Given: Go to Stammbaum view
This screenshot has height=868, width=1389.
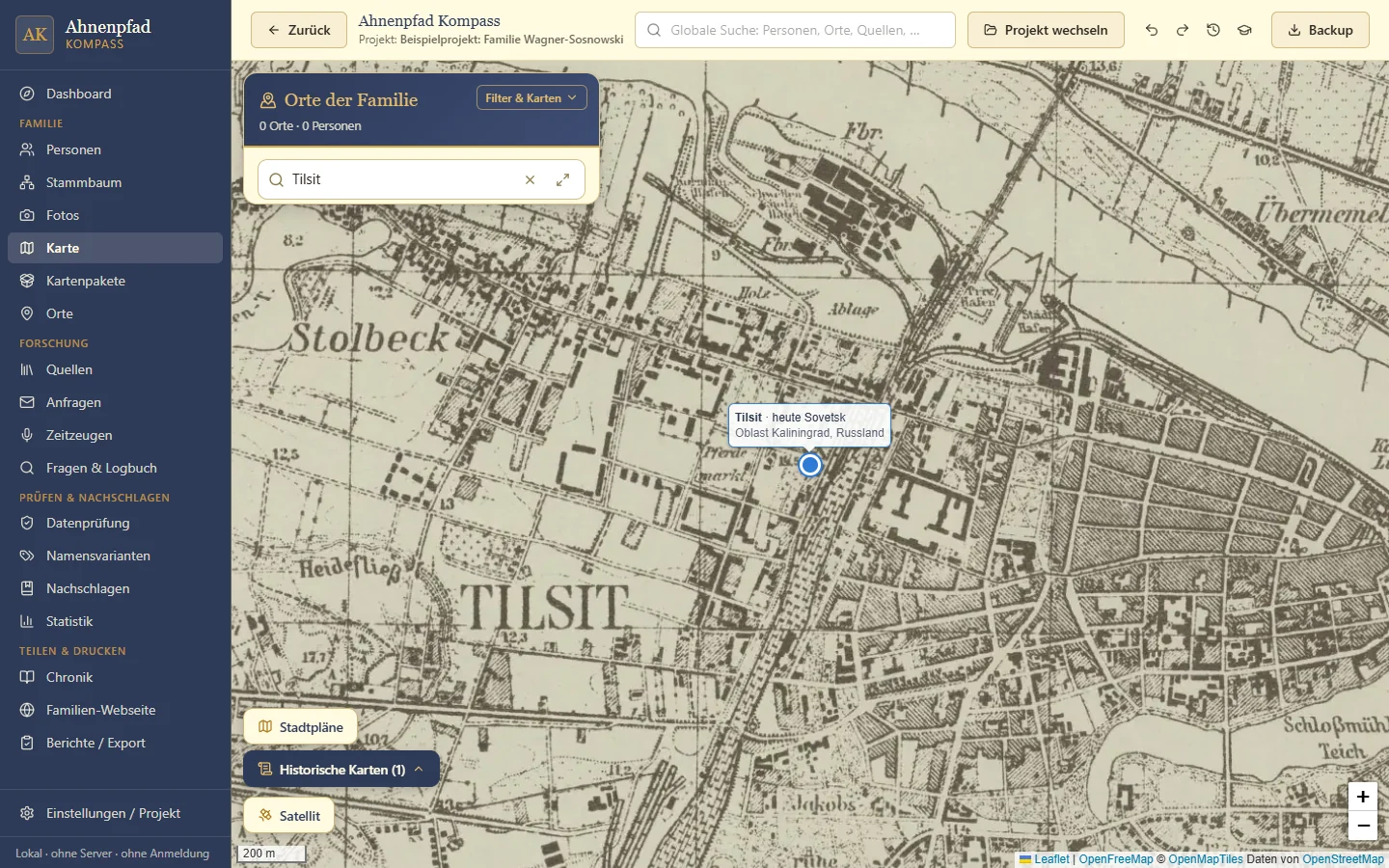Looking at the screenshot, I should point(115,182).
